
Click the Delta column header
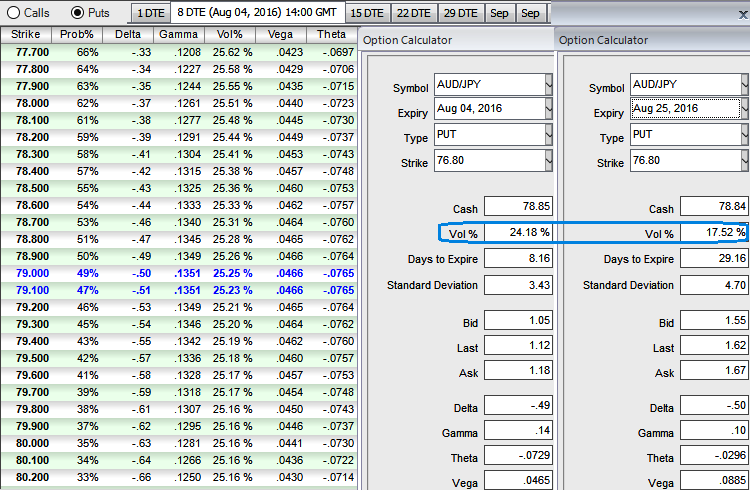pos(129,35)
